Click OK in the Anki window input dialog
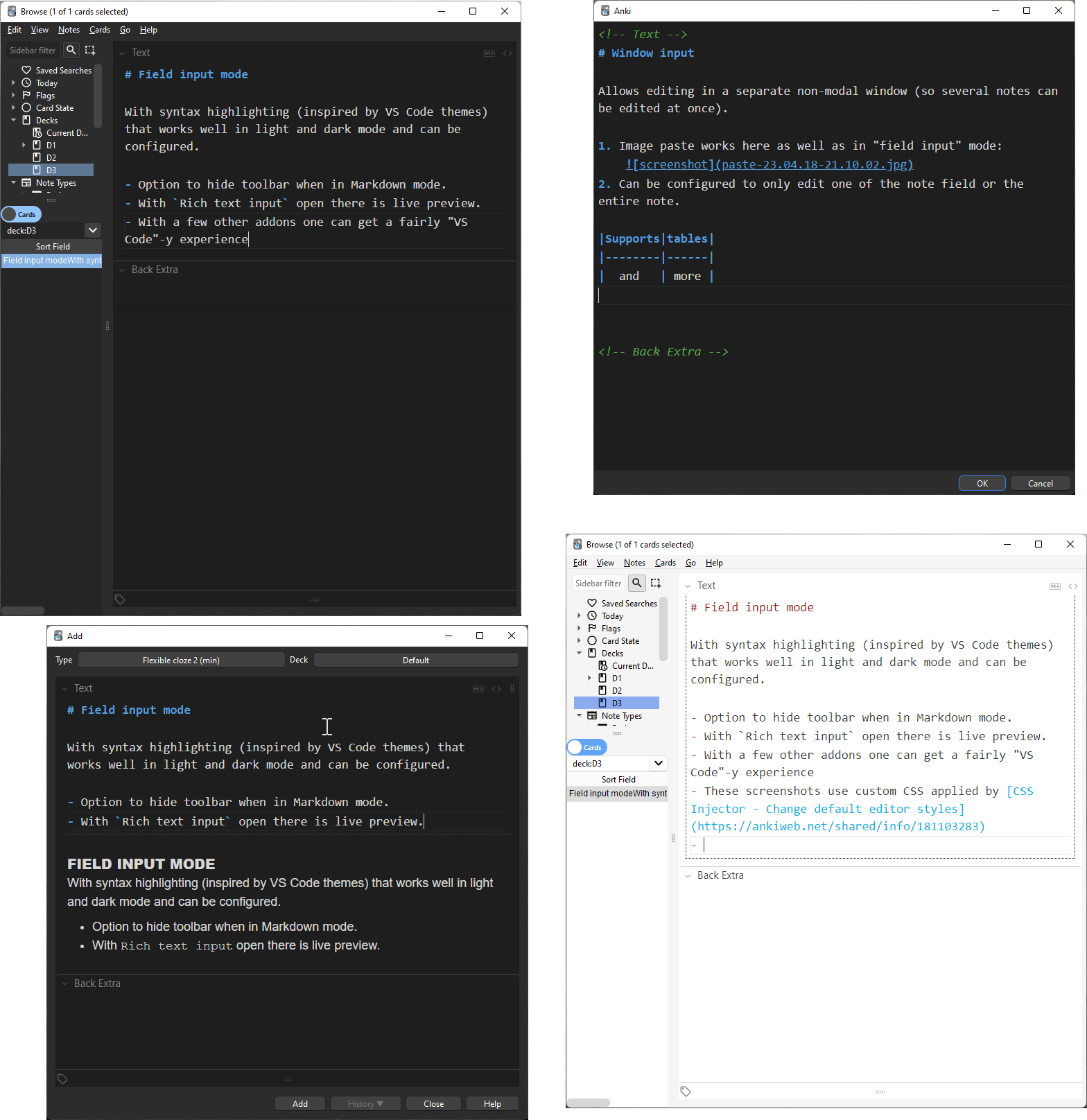 click(982, 483)
